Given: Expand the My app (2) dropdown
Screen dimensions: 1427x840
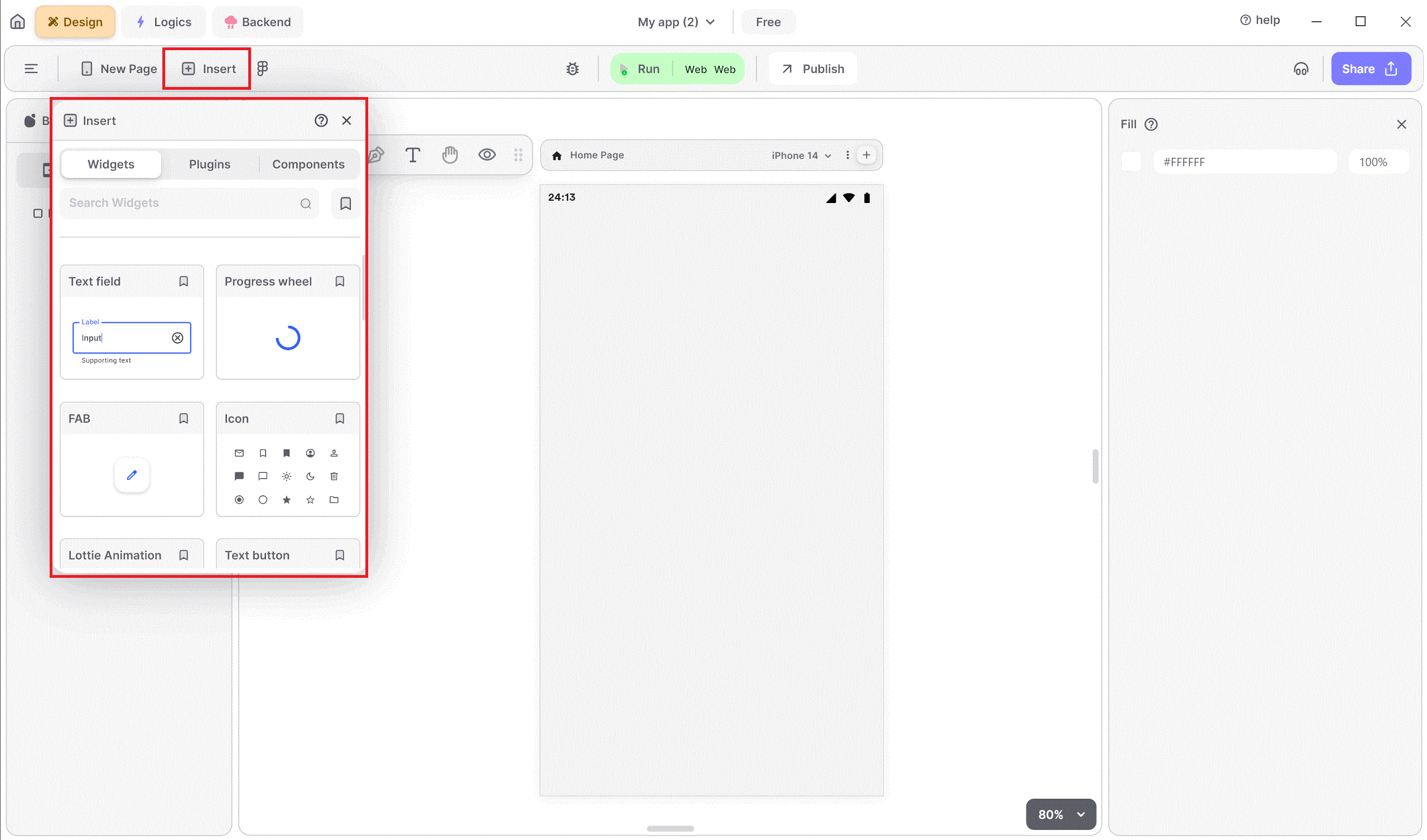Looking at the screenshot, I should pos(676,22).
